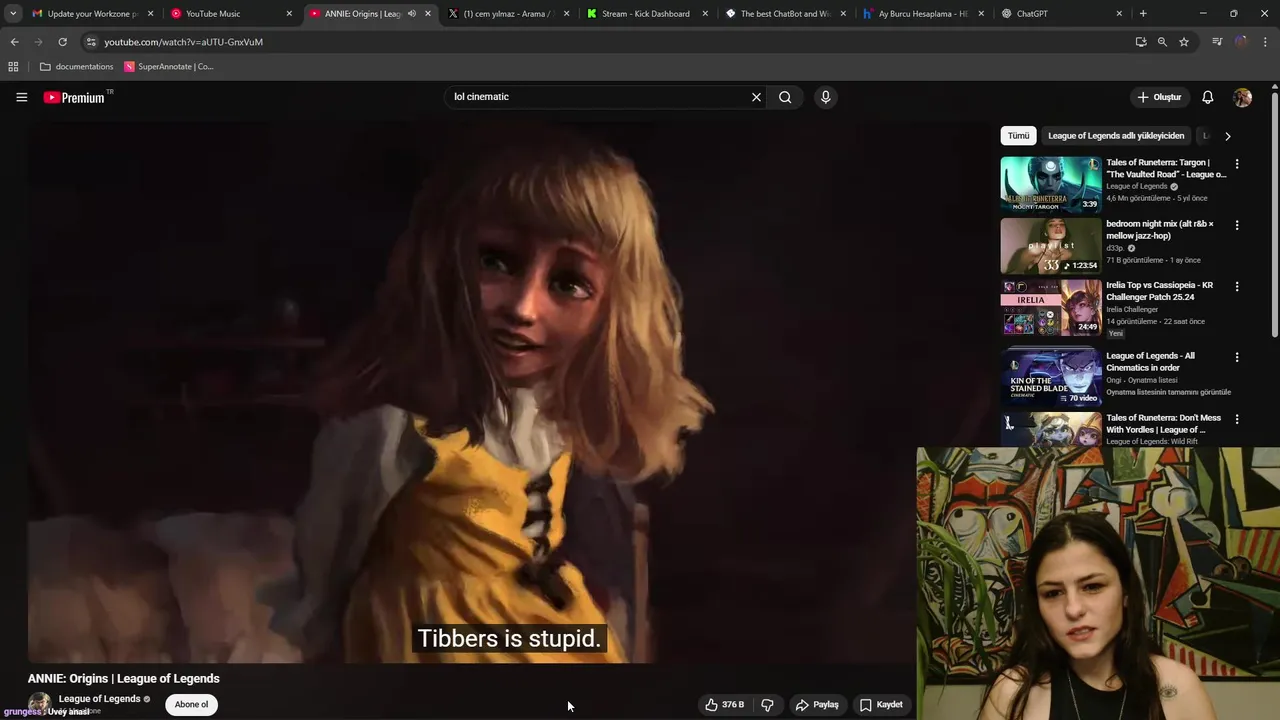This screenshot has width=1280, height=720.
Task: Switch to the 'cem yılmaz - Arama' X tab
Action: tap(508, 14)
